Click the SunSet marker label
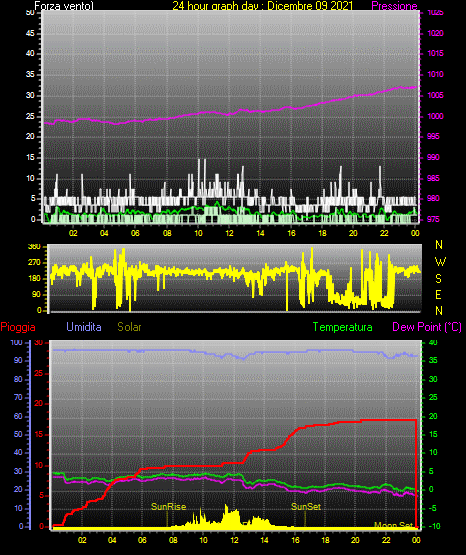The height and width of the screenshot is (555, 466). click(306, 507)
